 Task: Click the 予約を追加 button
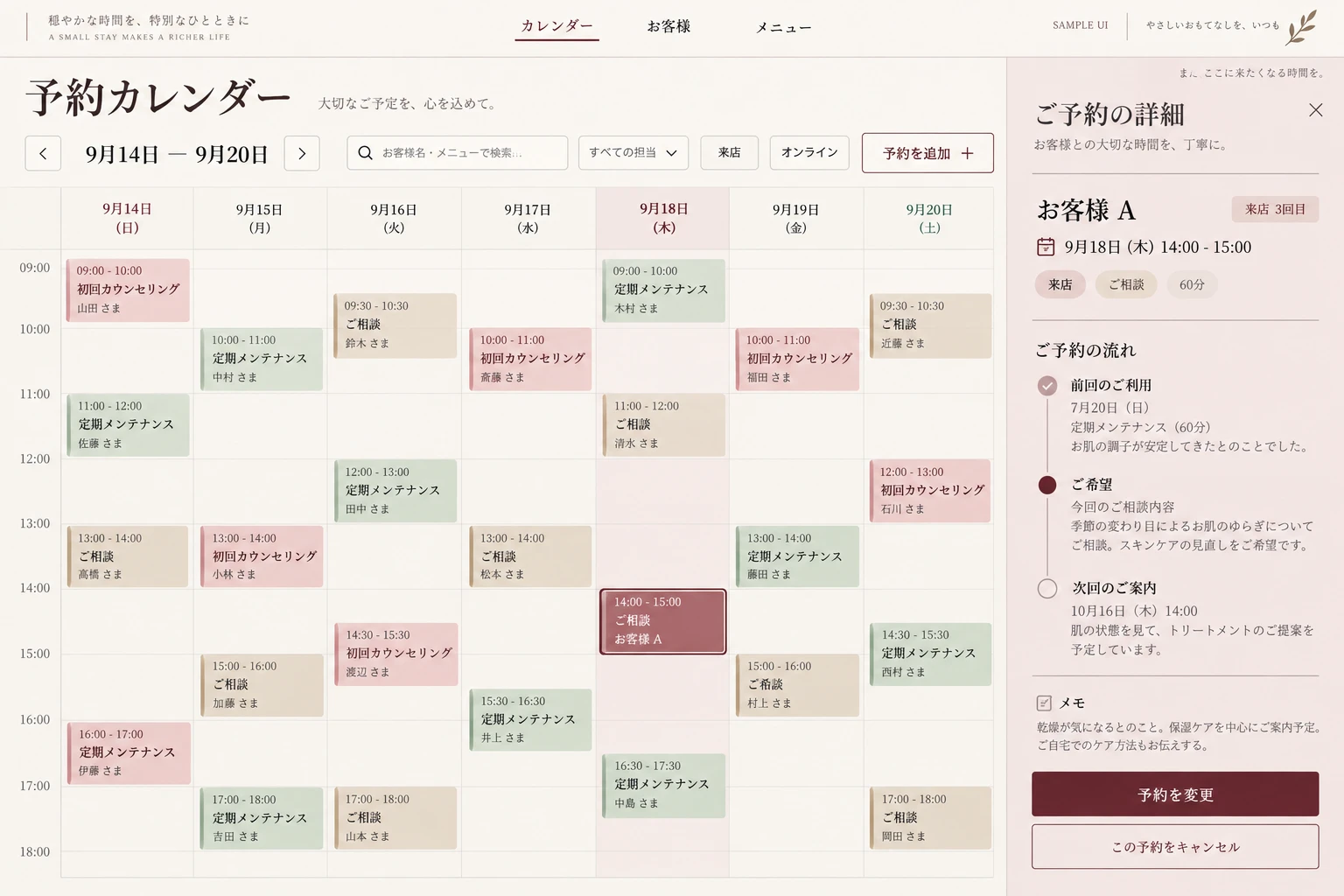point(927,153)
